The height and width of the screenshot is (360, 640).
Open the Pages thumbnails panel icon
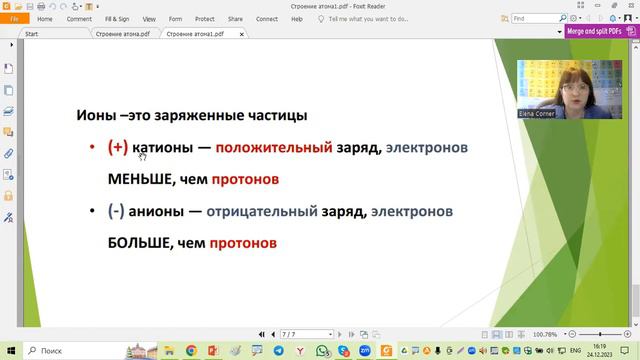coord(8,90)
